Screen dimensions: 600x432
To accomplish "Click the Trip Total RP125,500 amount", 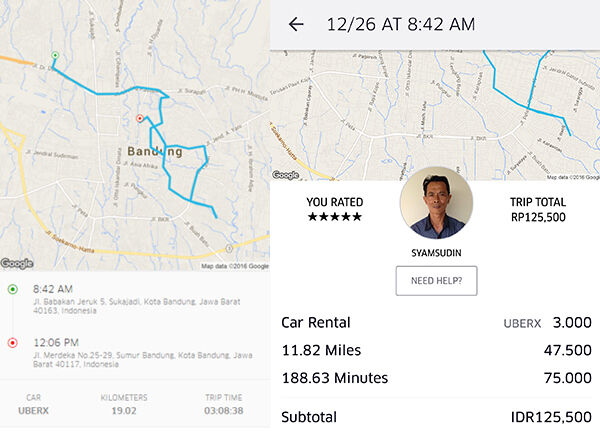I will pos(539,216).
